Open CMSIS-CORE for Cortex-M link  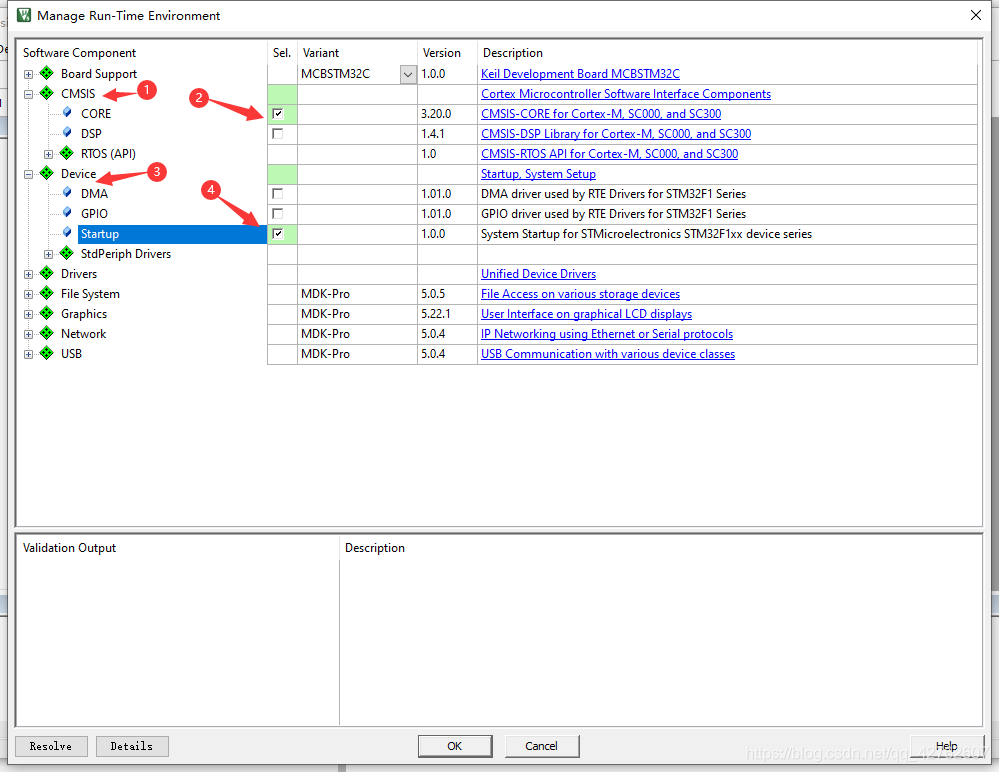pyautogui.click(x=601, y=114)
